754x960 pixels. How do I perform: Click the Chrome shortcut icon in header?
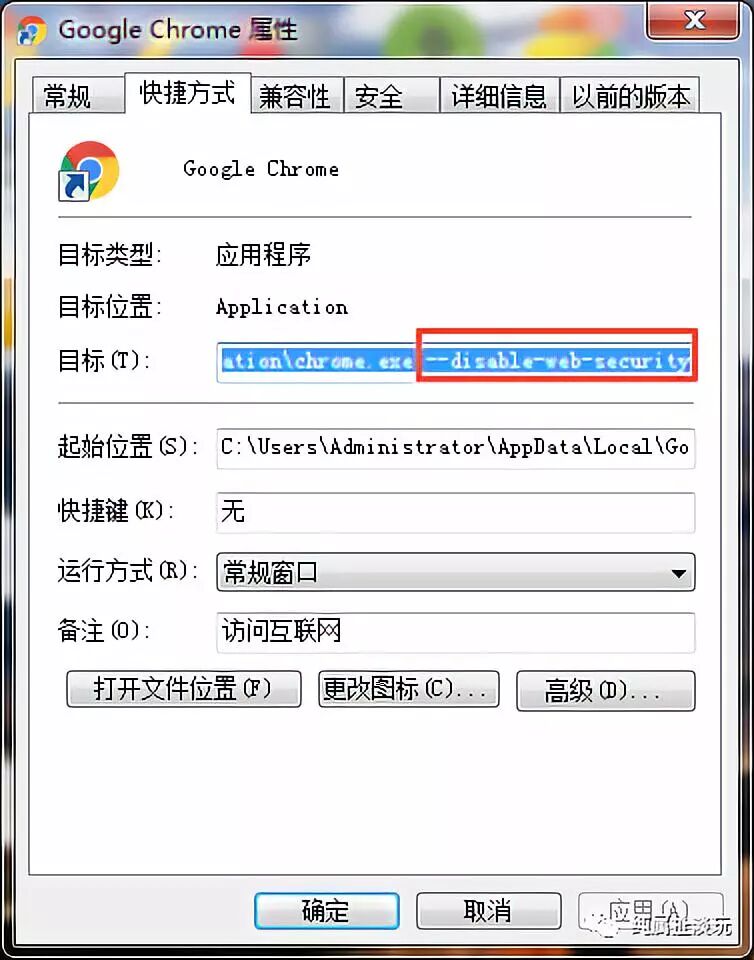pos(89,171)
